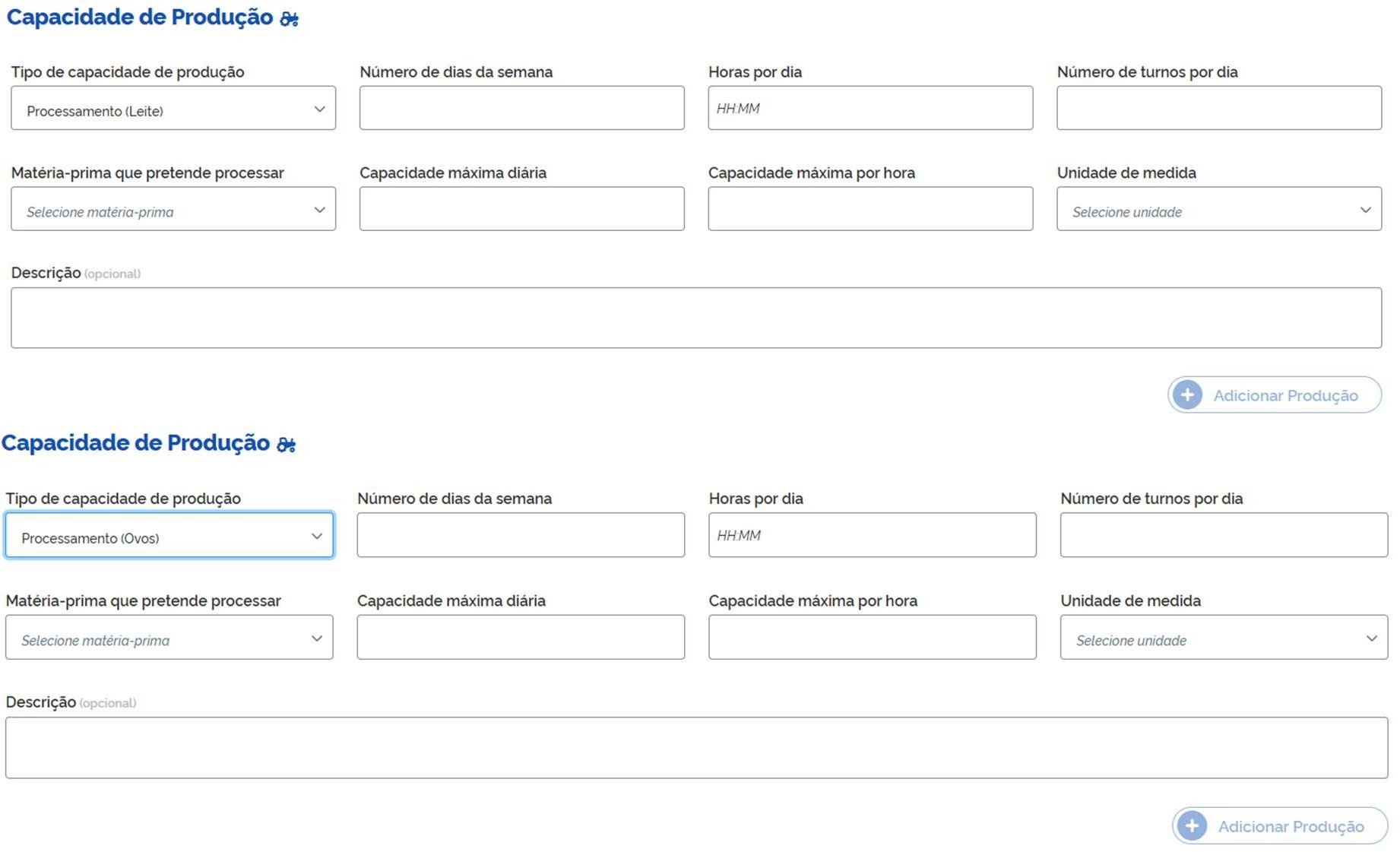Expand matéria-prima dropdown in the Ovos section
The image size is (1400, 852).
(x=169, y=638)
